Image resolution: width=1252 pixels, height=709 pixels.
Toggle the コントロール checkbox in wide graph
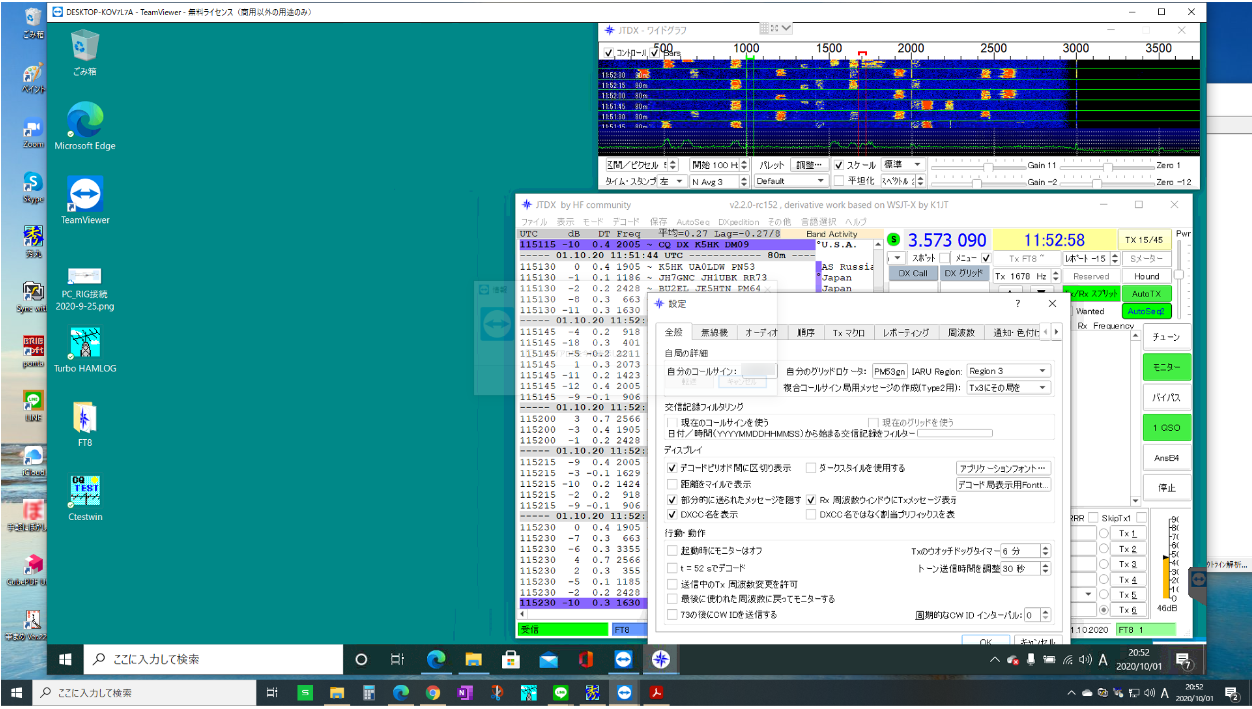pos(608,52)
